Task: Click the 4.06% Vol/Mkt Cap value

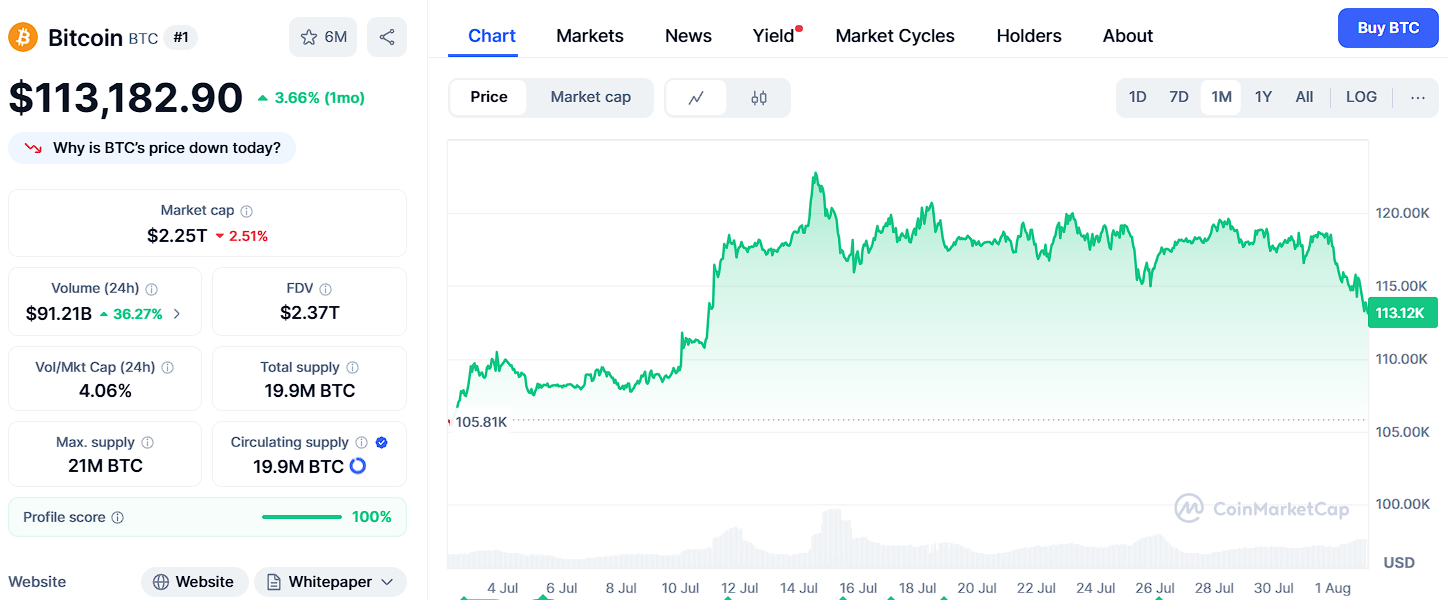Action: 105,391
